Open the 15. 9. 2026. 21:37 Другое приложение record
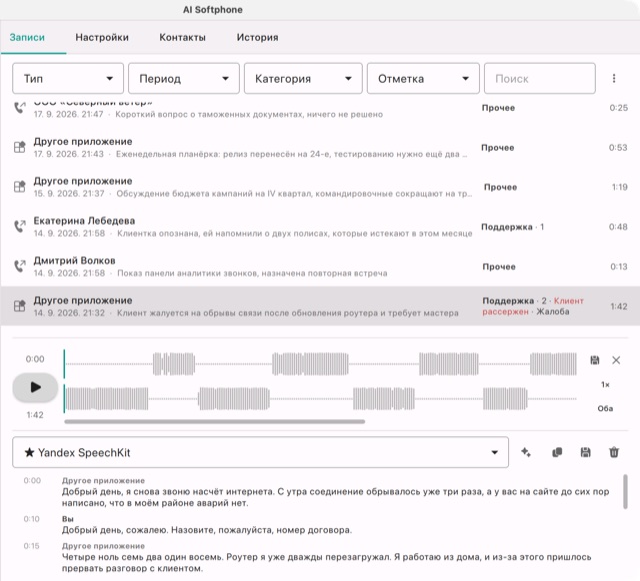The image size is (640, 581). pos(320,187)
